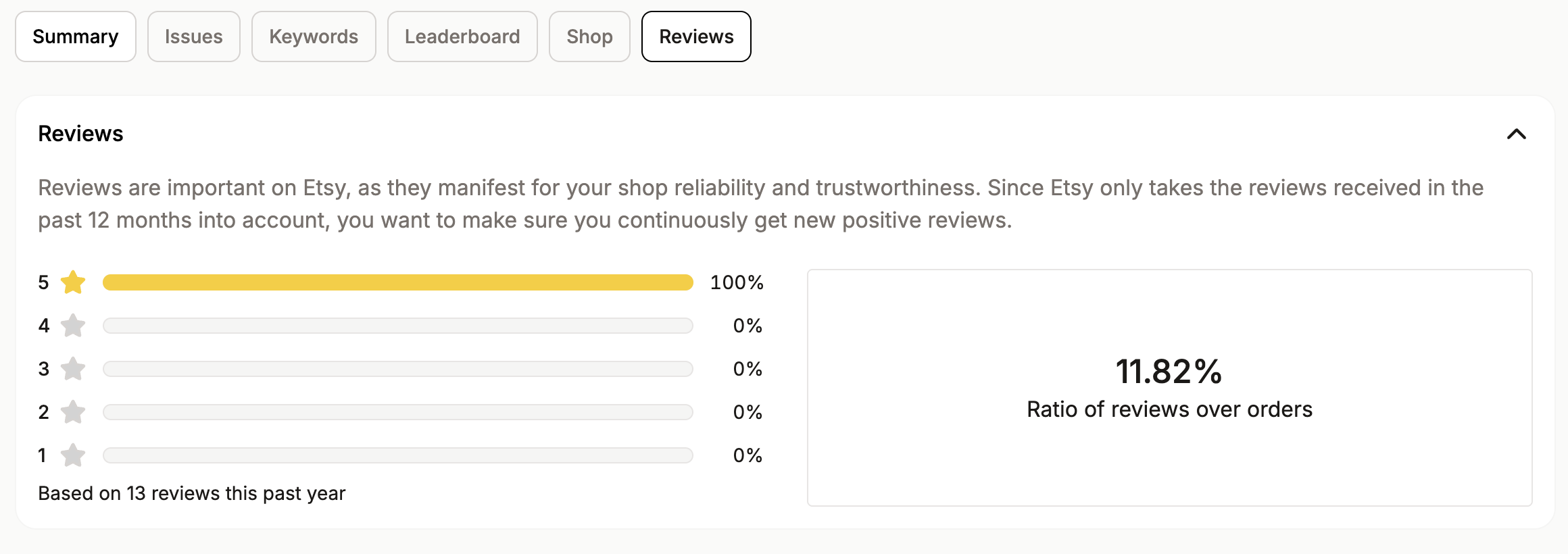Click the 11.82% ratio value

coord(1169,372)
